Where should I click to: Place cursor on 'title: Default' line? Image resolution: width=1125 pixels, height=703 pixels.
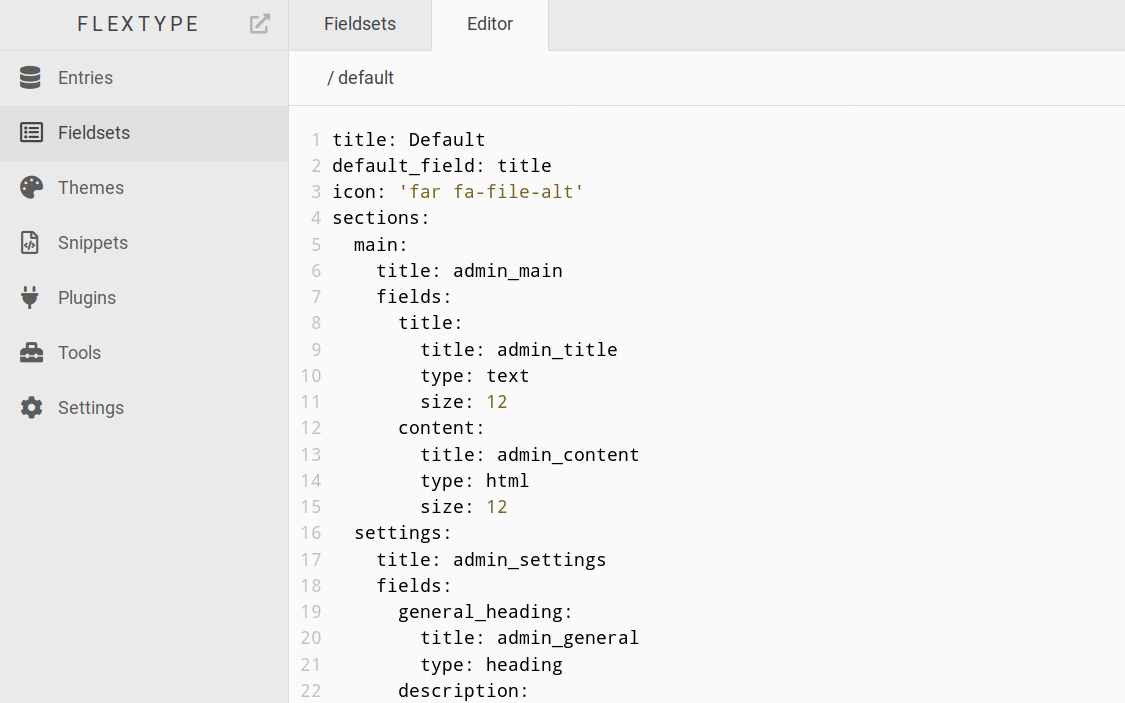pos(409,139)
